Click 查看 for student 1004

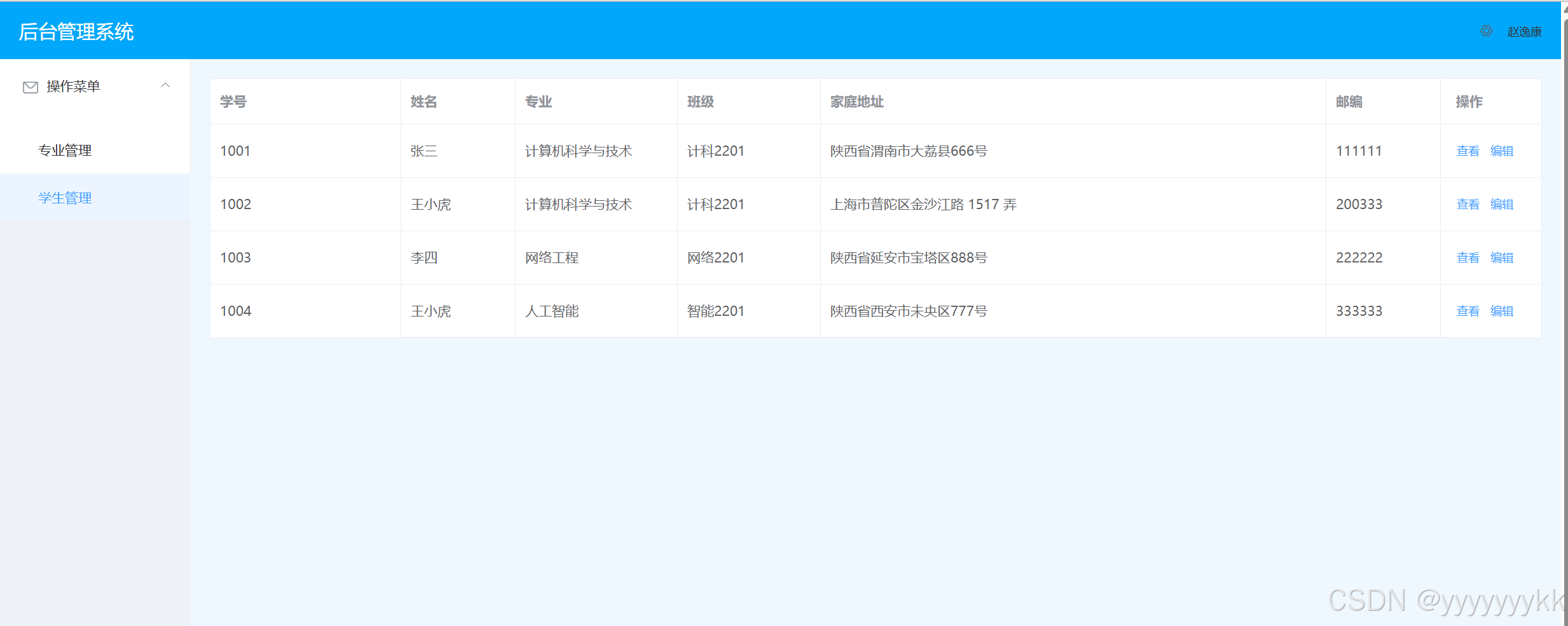pos(1468,311)
